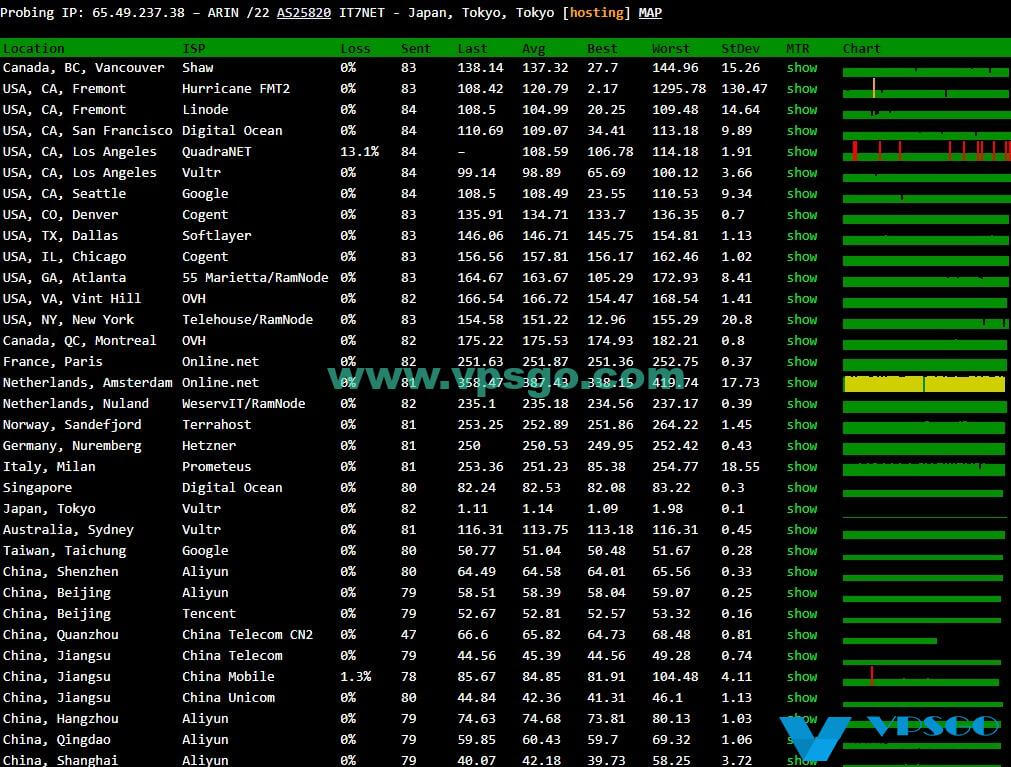Show MTR for Nuland WeservIT/RamNode
1011x767 pixels.
click(802, 403)
